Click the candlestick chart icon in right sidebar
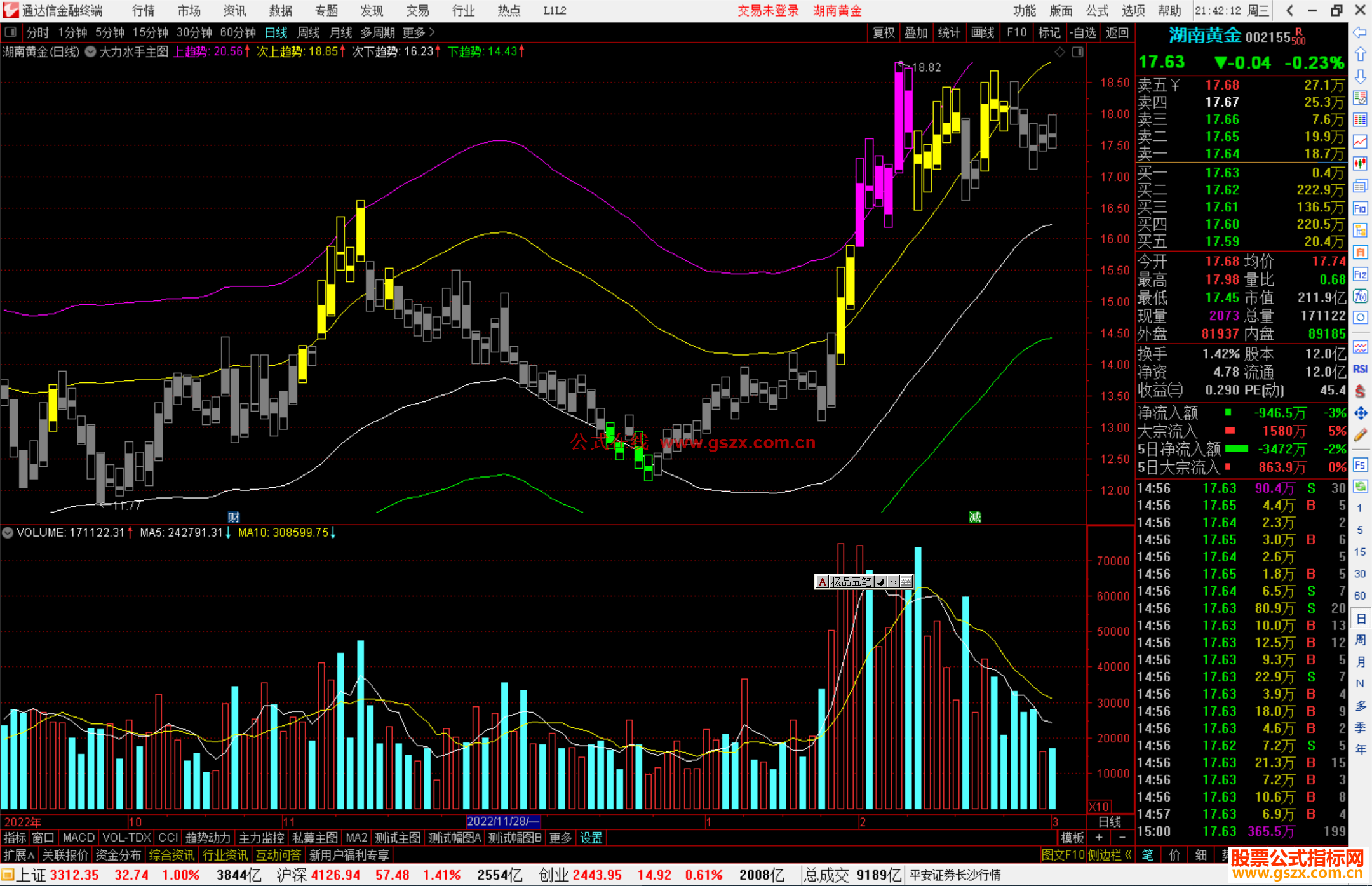 pyautogui.click(x=1360, y=164)
